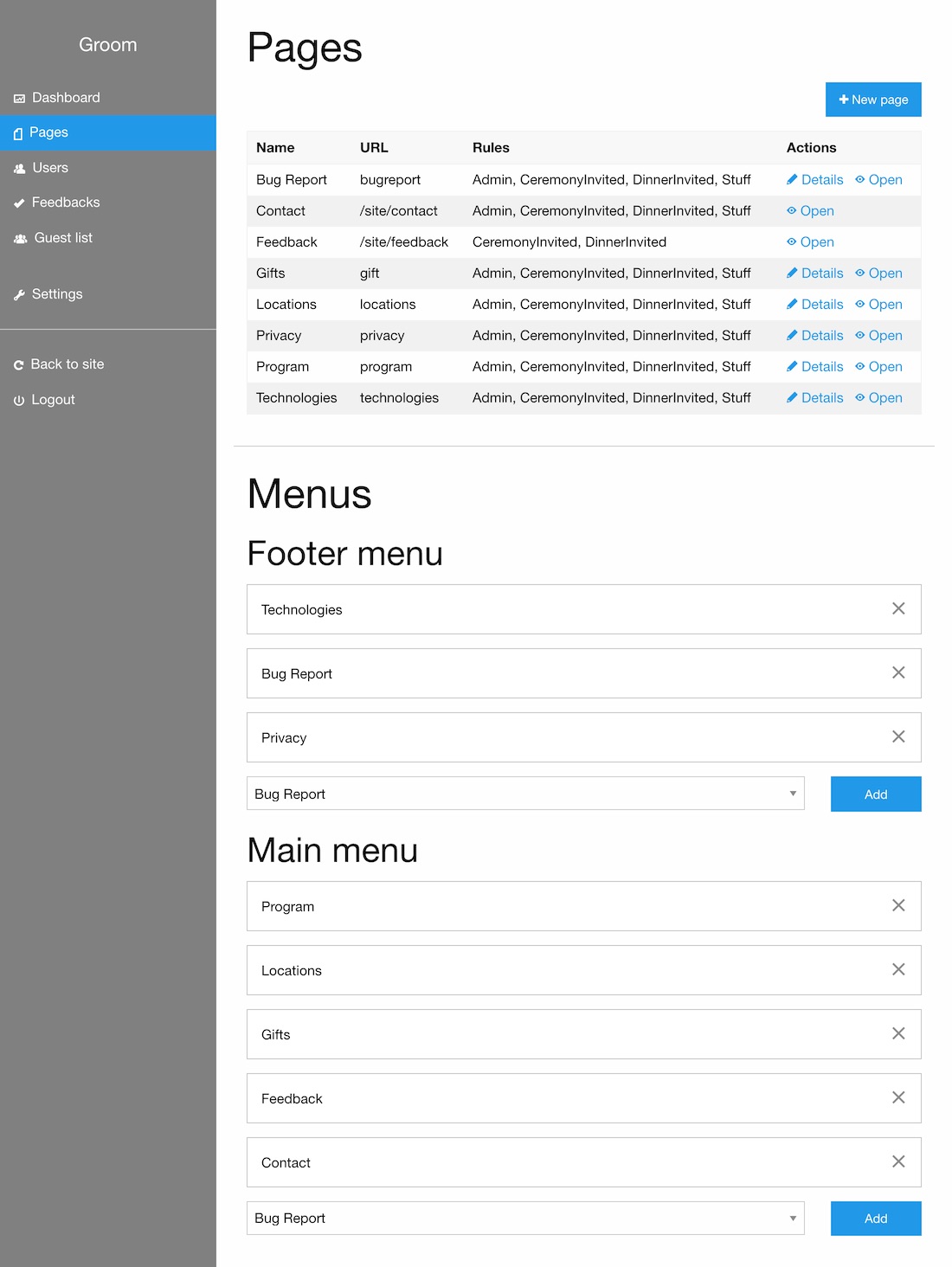Select the Program item in Main menu
Image resolution: width=952 pixels, height=1267 pixels.
tap(584, 906)
